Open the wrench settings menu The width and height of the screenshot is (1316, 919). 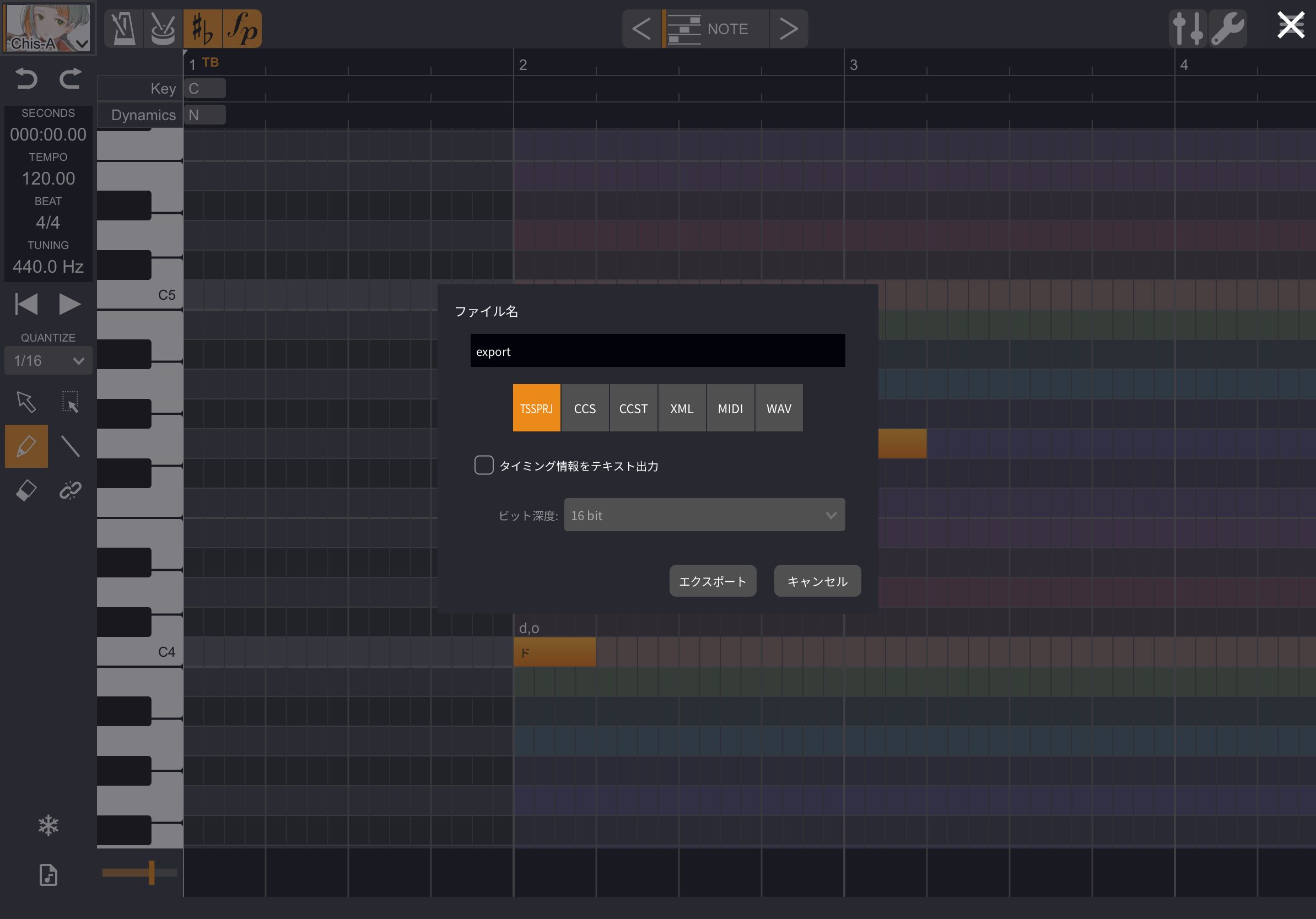click(x=1228, y=29)
